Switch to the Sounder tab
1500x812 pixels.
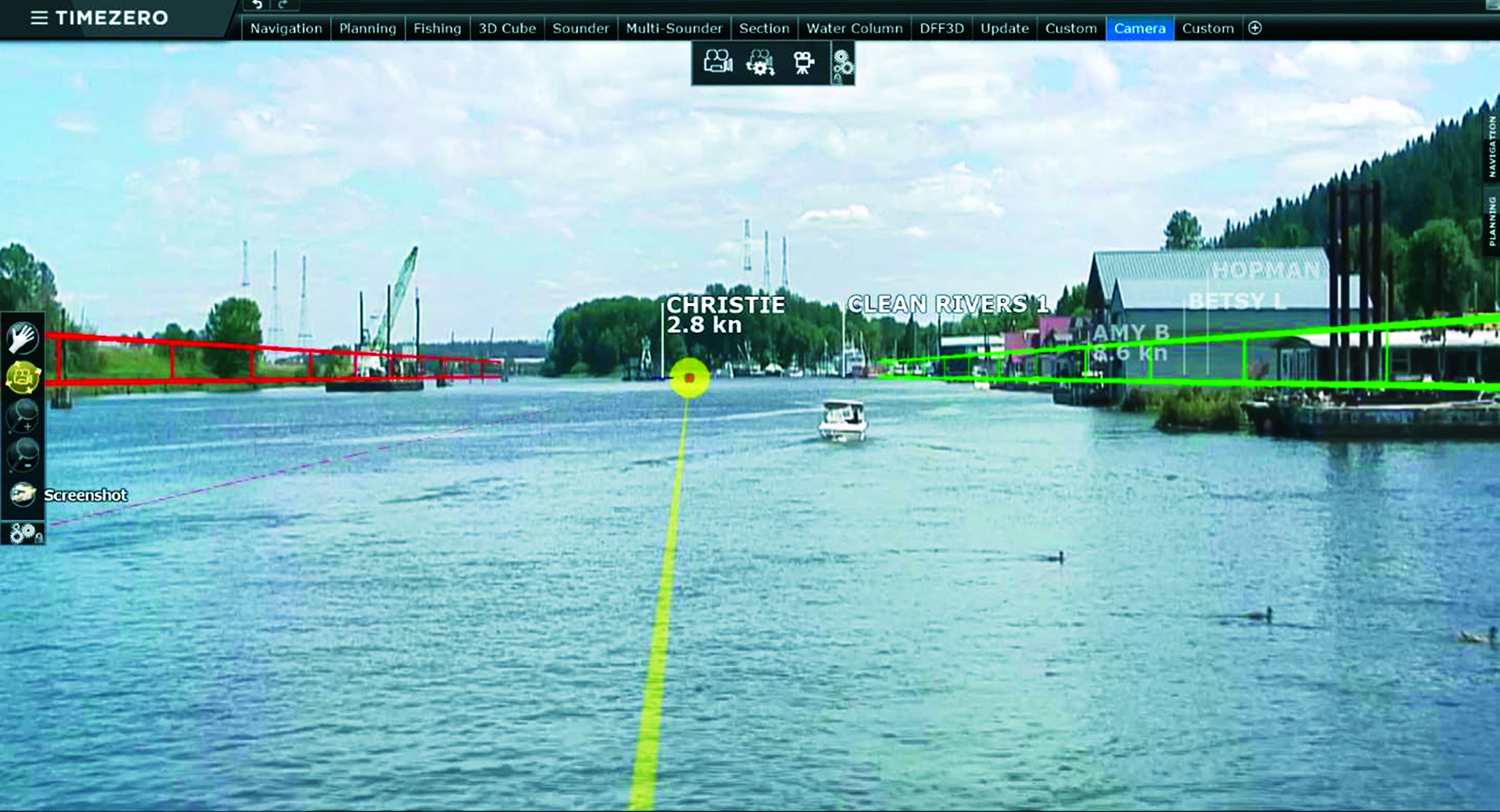coord(580,28)
